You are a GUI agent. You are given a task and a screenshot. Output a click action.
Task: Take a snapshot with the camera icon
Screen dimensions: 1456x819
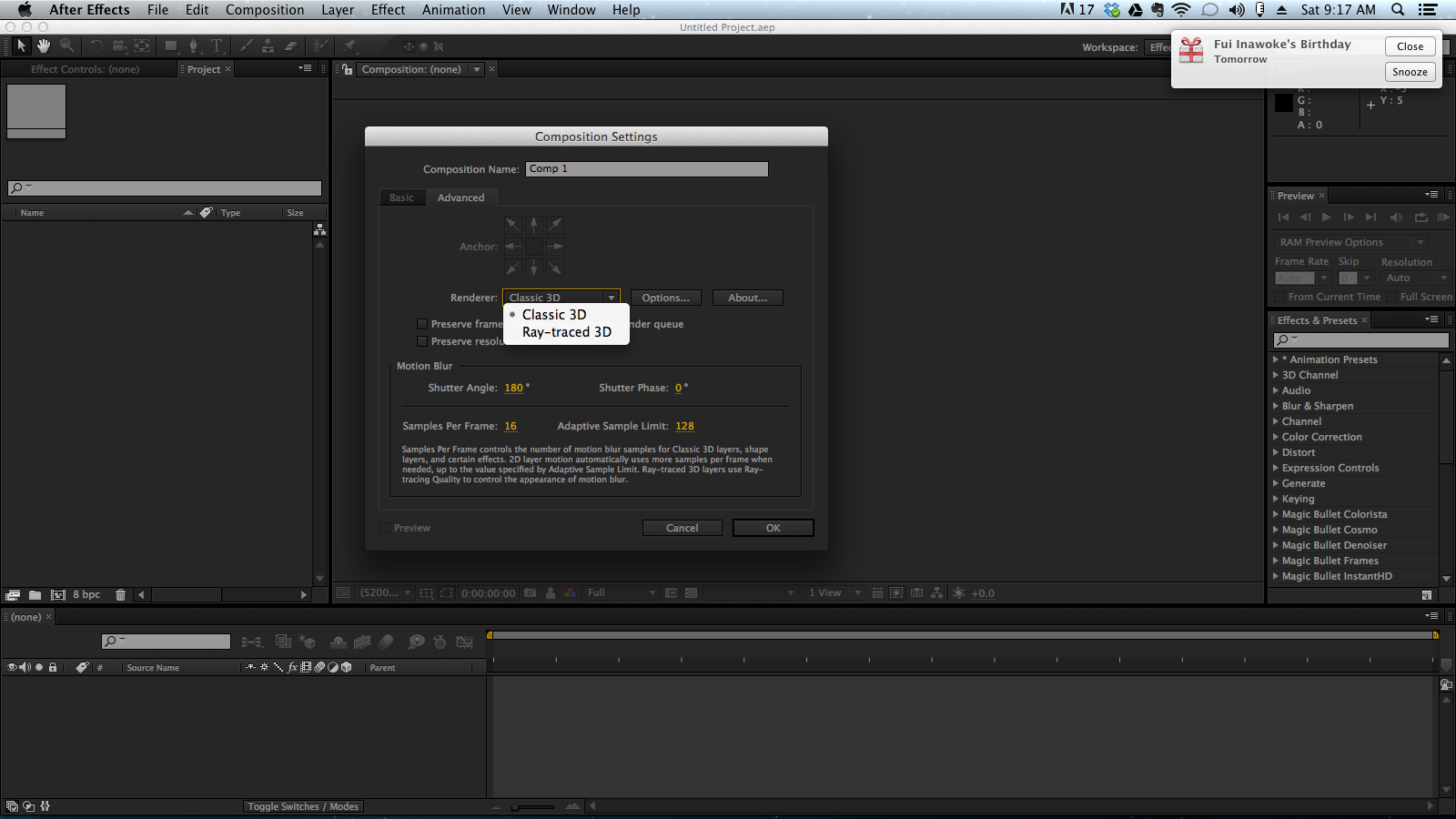coord(531,592)
